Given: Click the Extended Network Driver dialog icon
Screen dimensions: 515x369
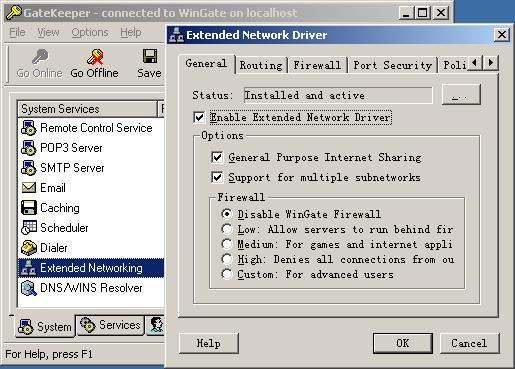Looking at the screenshot, I should (x=176, y=35).
